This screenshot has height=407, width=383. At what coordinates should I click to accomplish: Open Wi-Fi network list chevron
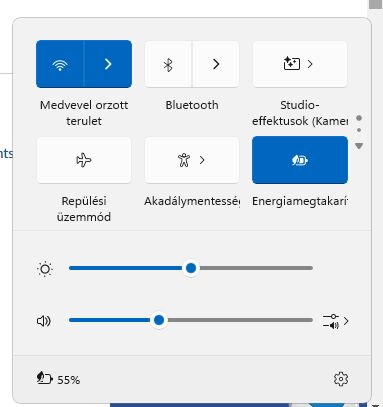point(108,64)
